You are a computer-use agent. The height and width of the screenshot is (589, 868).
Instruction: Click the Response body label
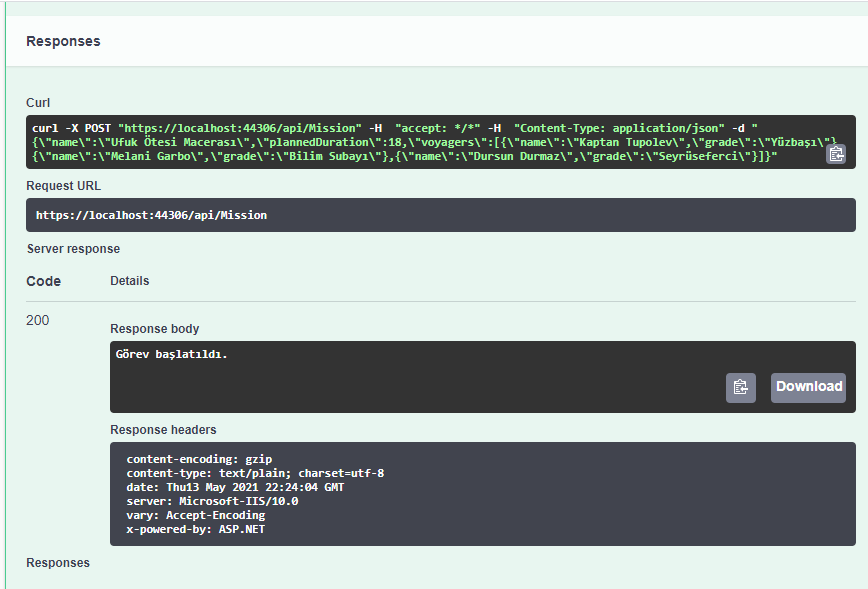(x=154, y=329)
